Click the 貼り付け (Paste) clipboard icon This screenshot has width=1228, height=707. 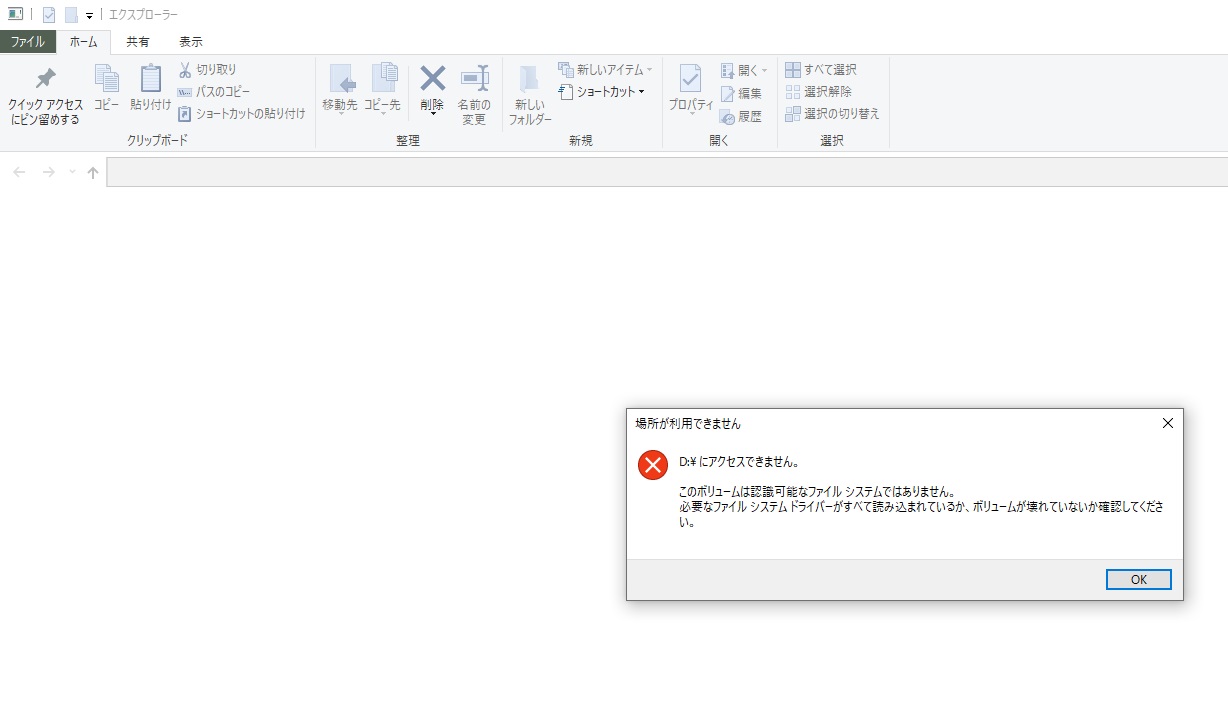(150, 79)
